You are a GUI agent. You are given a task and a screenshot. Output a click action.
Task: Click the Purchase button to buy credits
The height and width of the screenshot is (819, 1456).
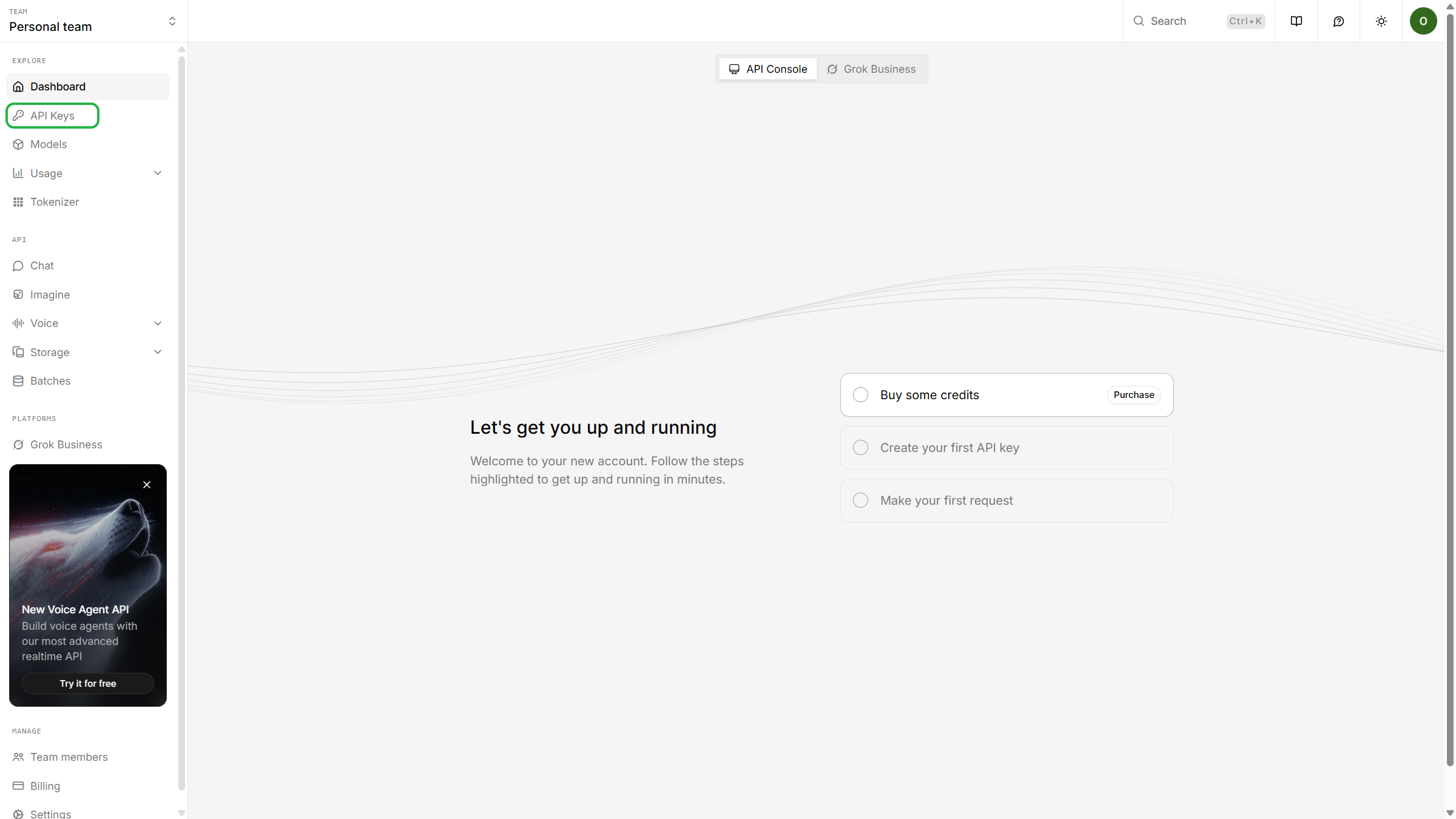[1134, 394]
